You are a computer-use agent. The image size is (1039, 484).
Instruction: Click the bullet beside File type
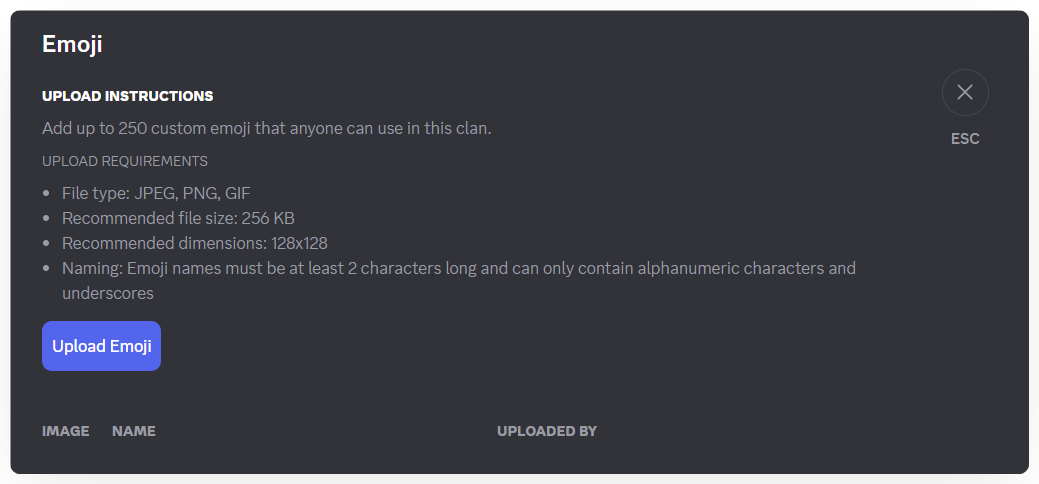click(47, 193)
